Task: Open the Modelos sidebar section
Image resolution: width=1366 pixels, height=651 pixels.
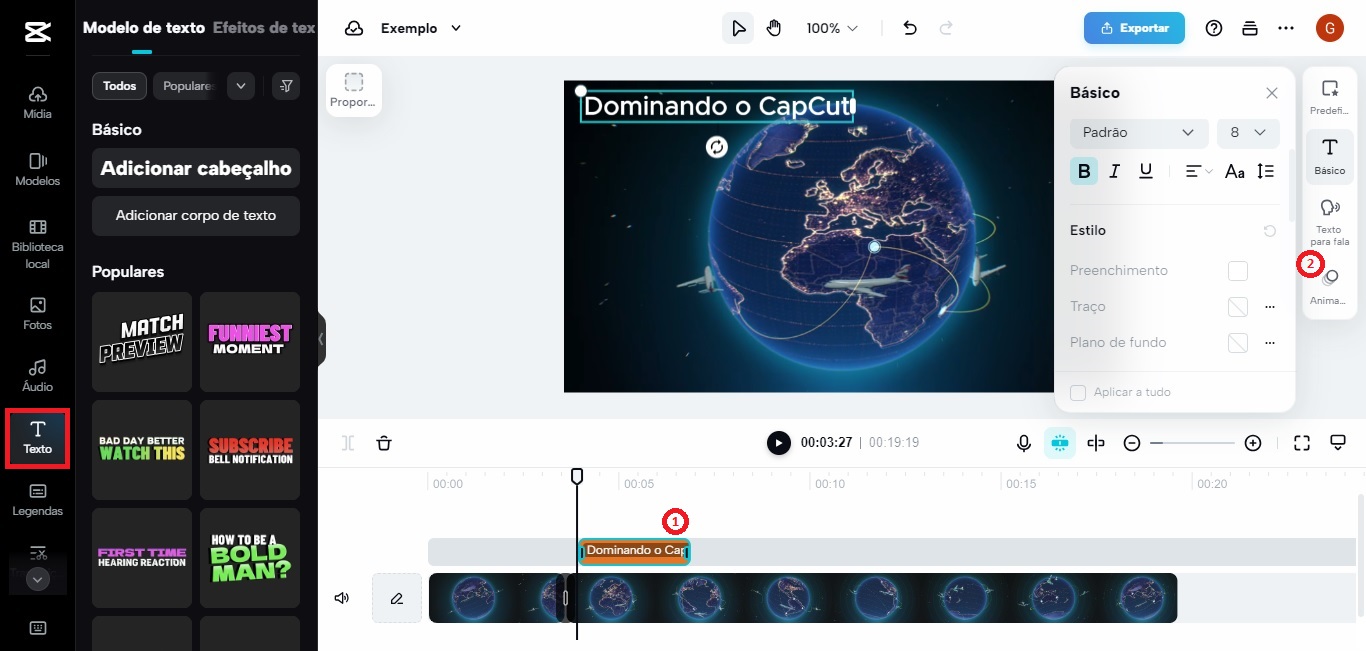Action: tap(37, 169)
